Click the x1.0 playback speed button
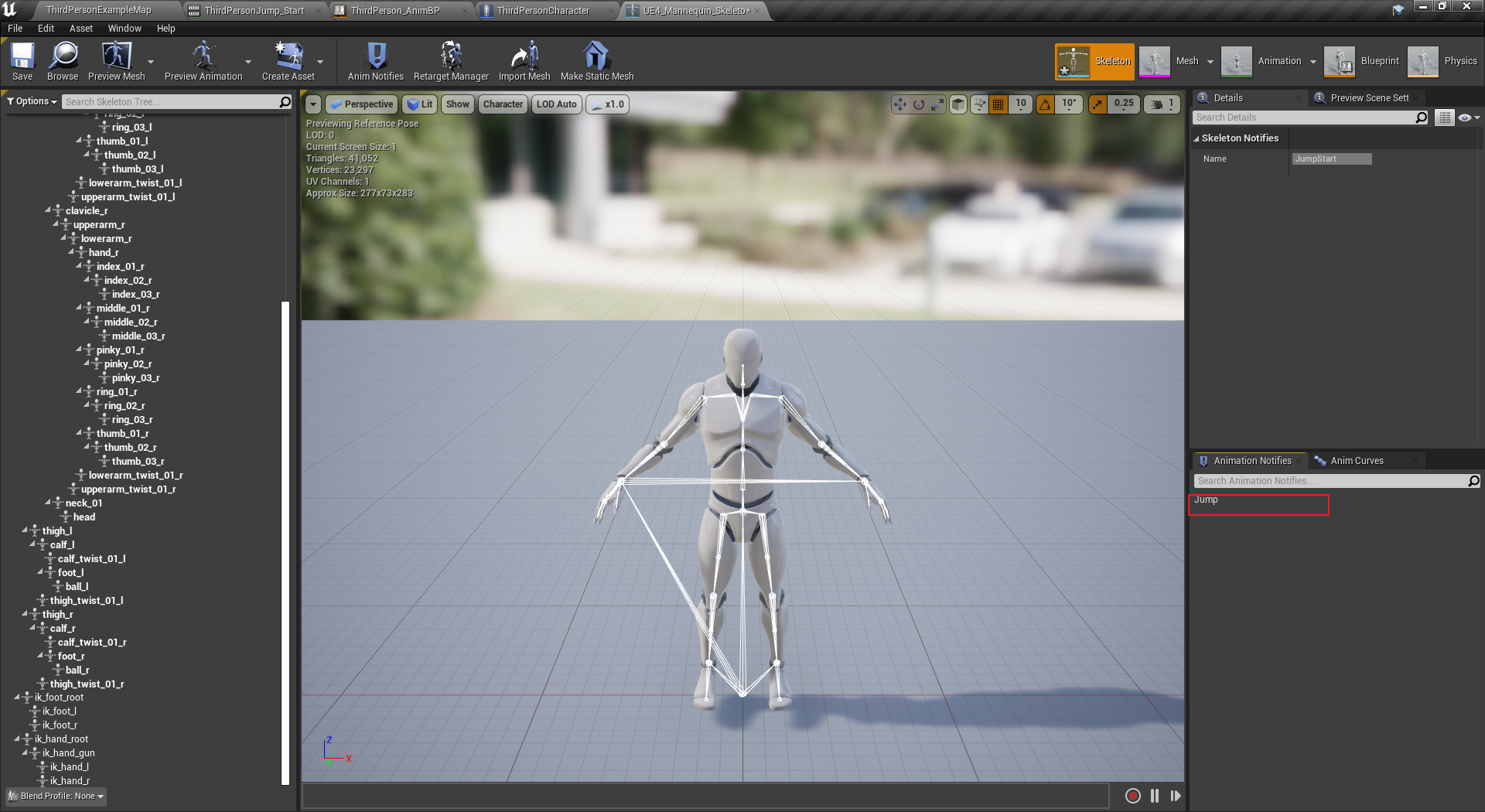 [x=607, y=104]
